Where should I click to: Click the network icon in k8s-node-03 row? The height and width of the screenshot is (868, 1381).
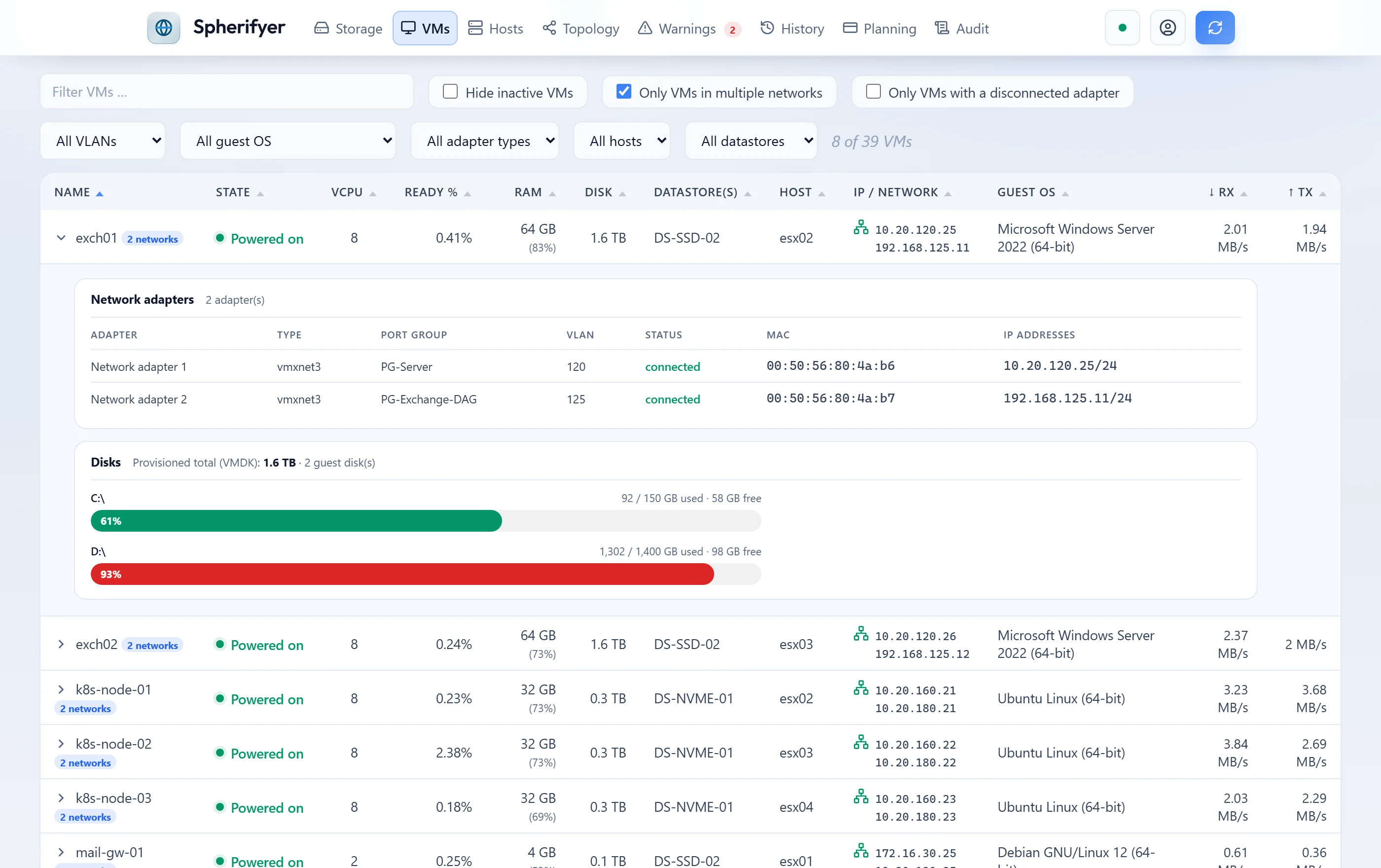pyautogui.click(x=861, y=796)
